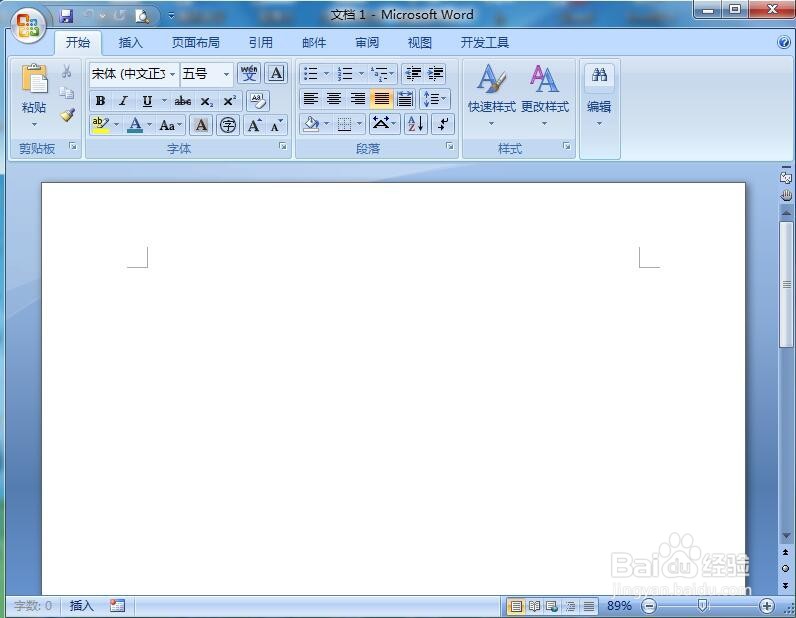This screenshot has height=618, width=796.
Task: Apply subscript formatting
Action: 206,101
